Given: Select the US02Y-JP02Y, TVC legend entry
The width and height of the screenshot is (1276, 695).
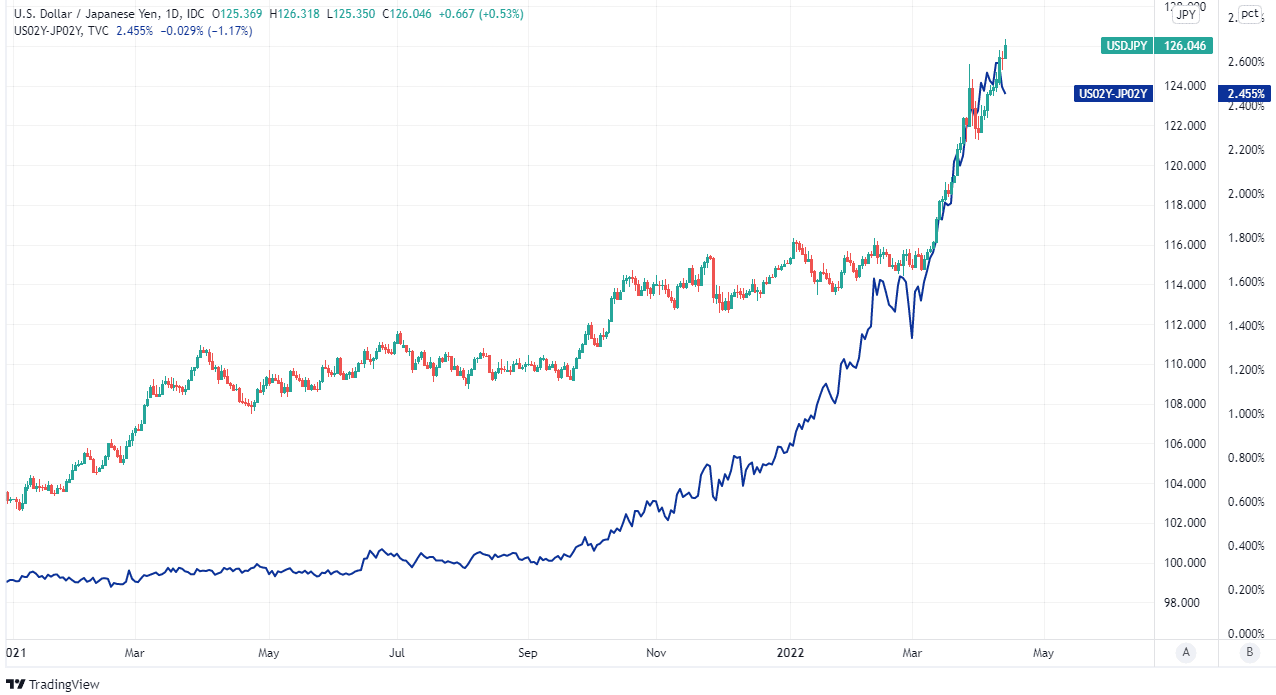Looking at the screenshot, I should coord(58,31).
